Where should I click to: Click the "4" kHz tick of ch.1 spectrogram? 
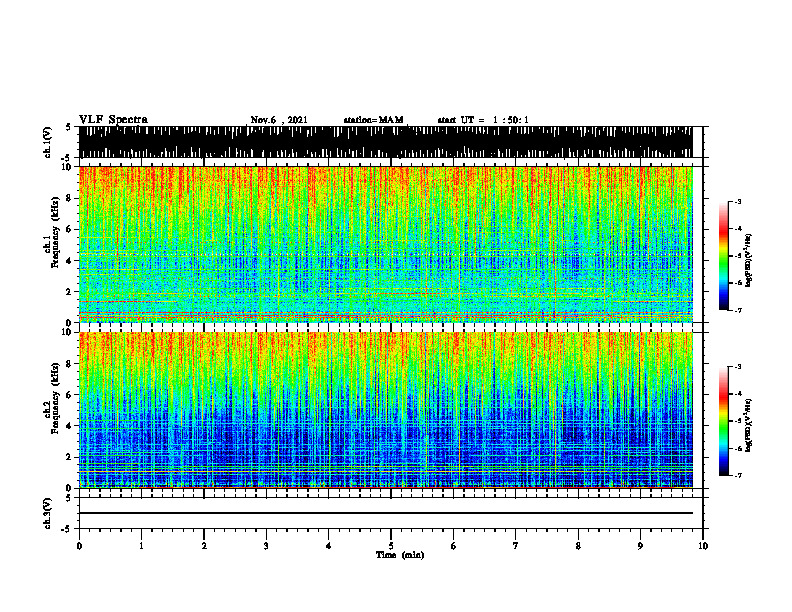click(x=69, y=261)
